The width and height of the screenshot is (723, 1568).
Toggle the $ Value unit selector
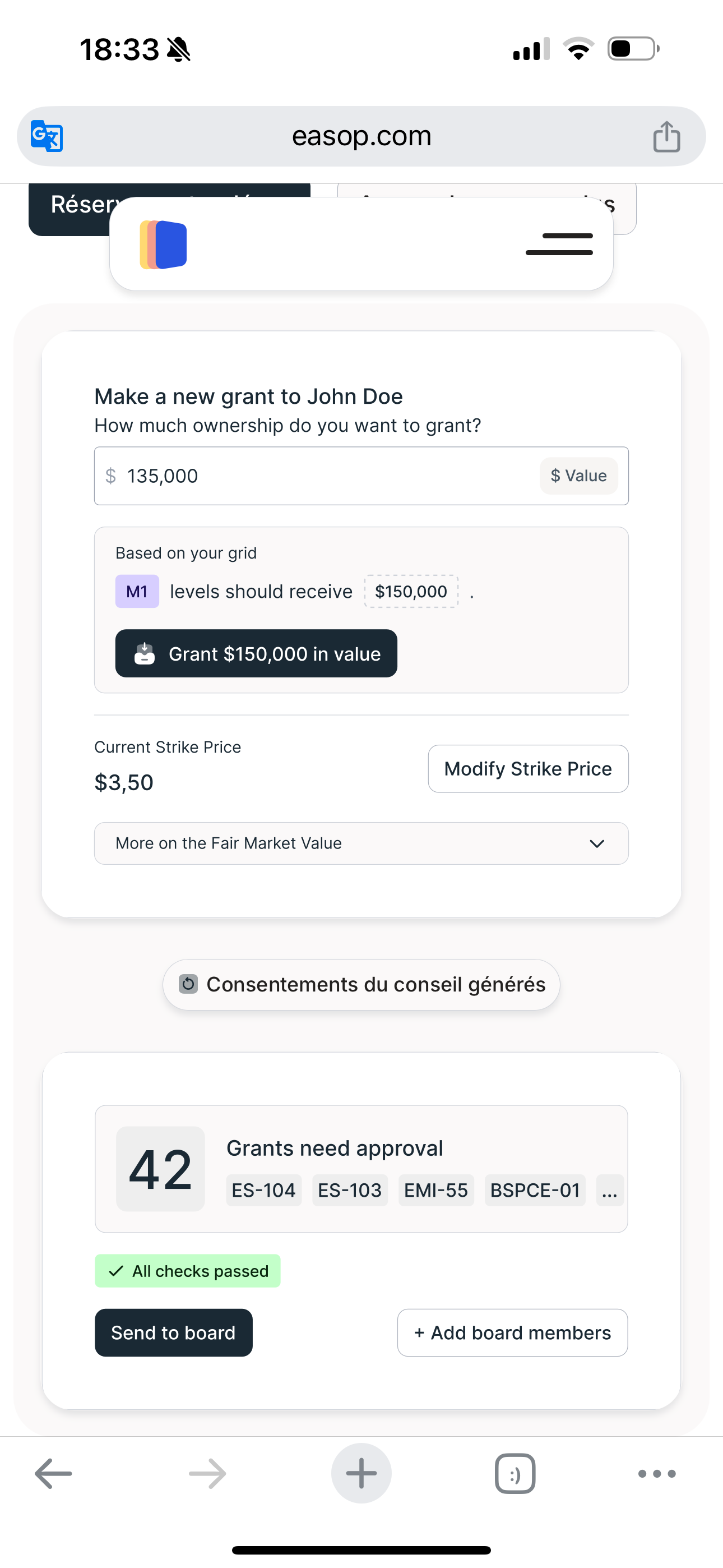coord(578,476)
